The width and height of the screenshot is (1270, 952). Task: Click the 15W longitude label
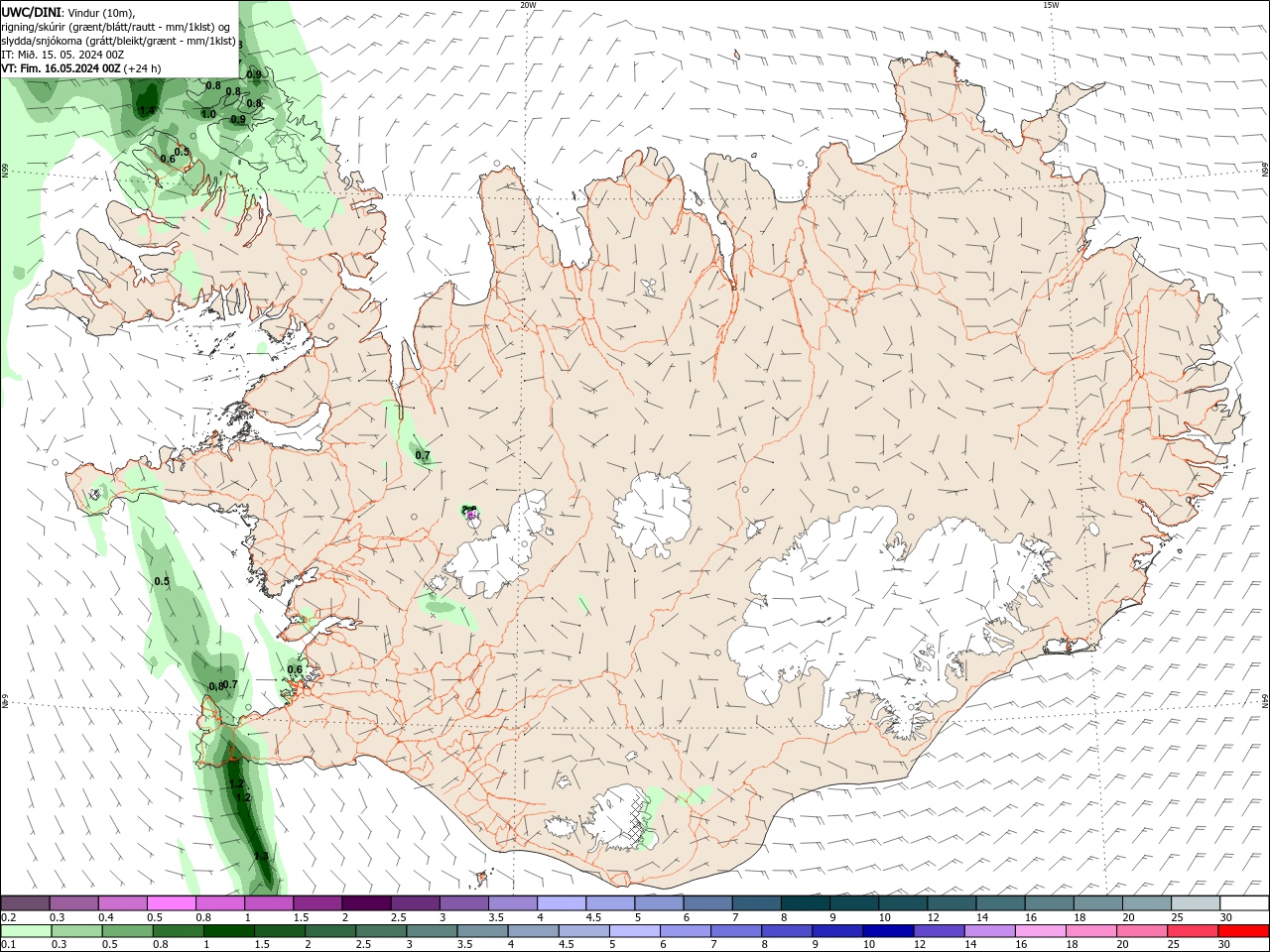[1051, 5]
